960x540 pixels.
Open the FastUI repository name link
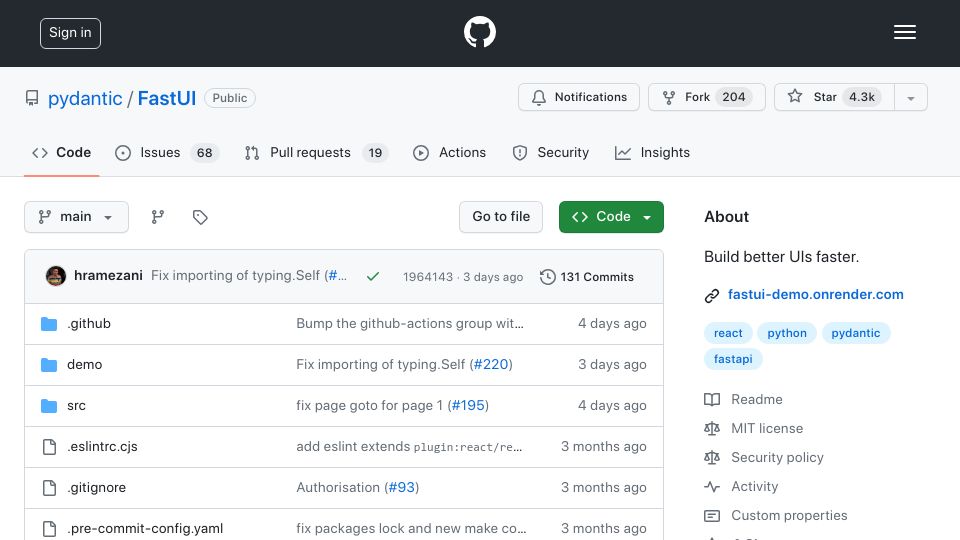[167, 99]
